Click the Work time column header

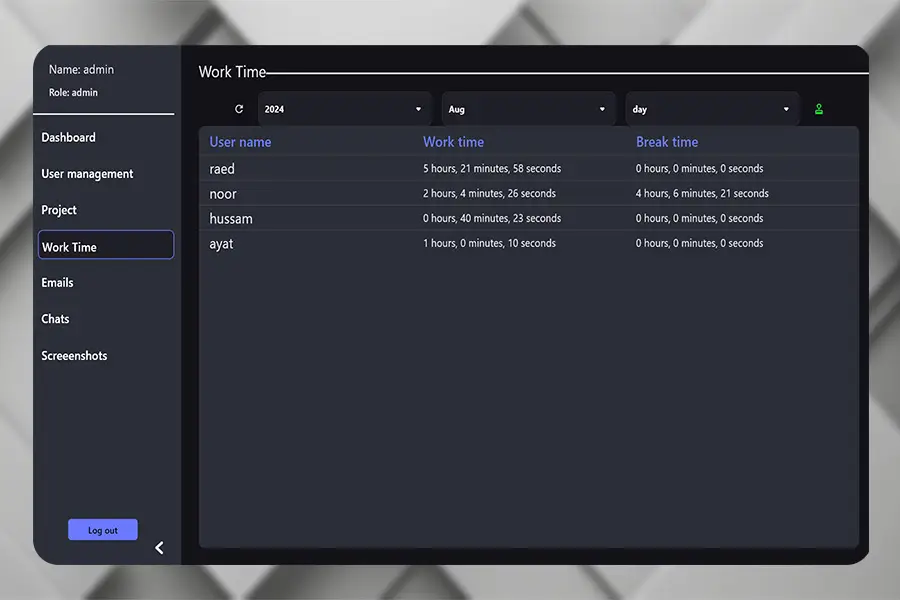tap(453, 141)
